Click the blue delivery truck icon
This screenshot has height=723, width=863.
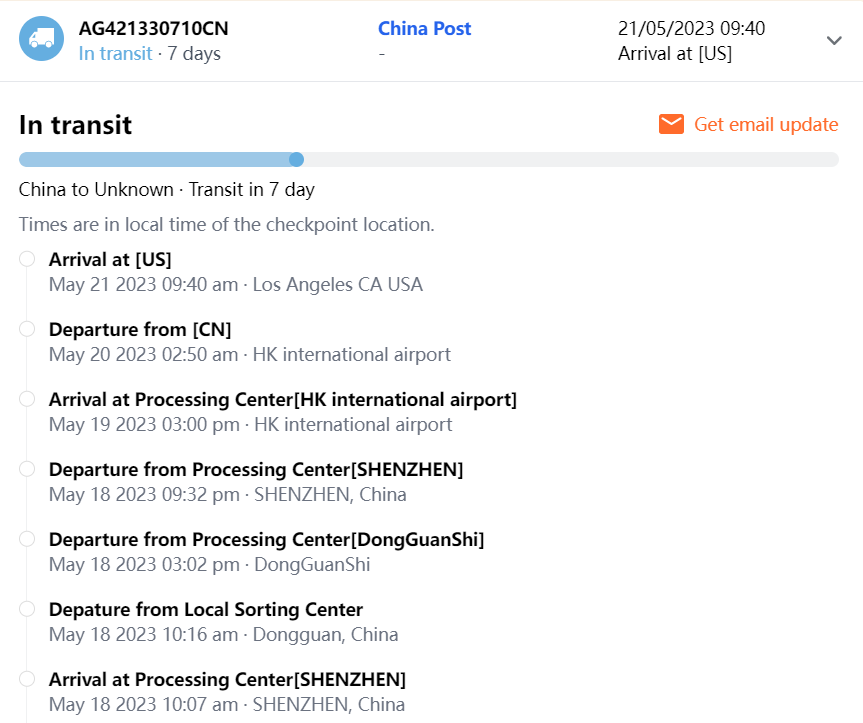(42, 40)
